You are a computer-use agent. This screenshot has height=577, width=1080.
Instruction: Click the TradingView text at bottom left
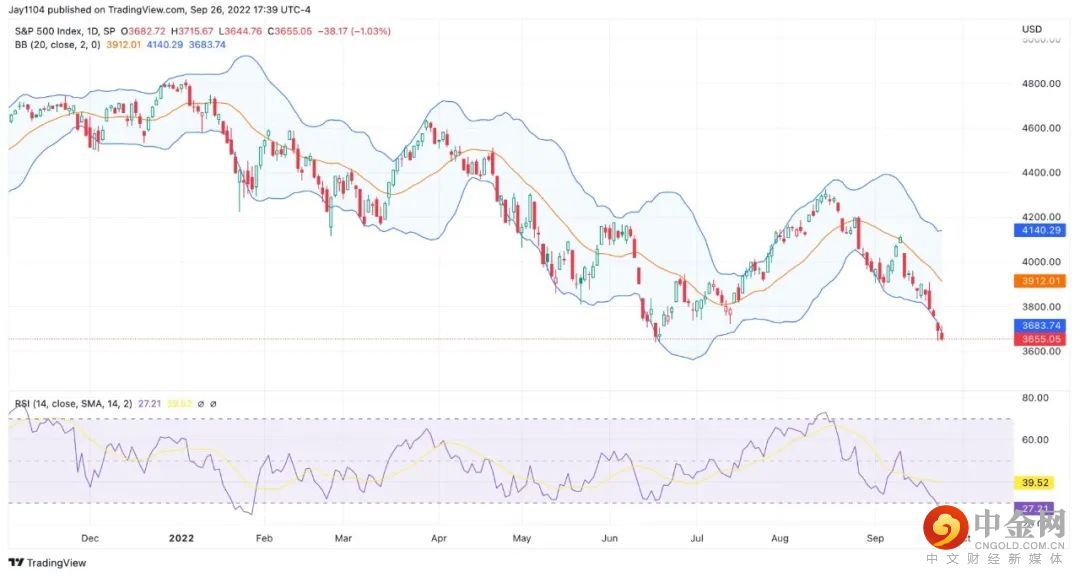tap(56, 563)
